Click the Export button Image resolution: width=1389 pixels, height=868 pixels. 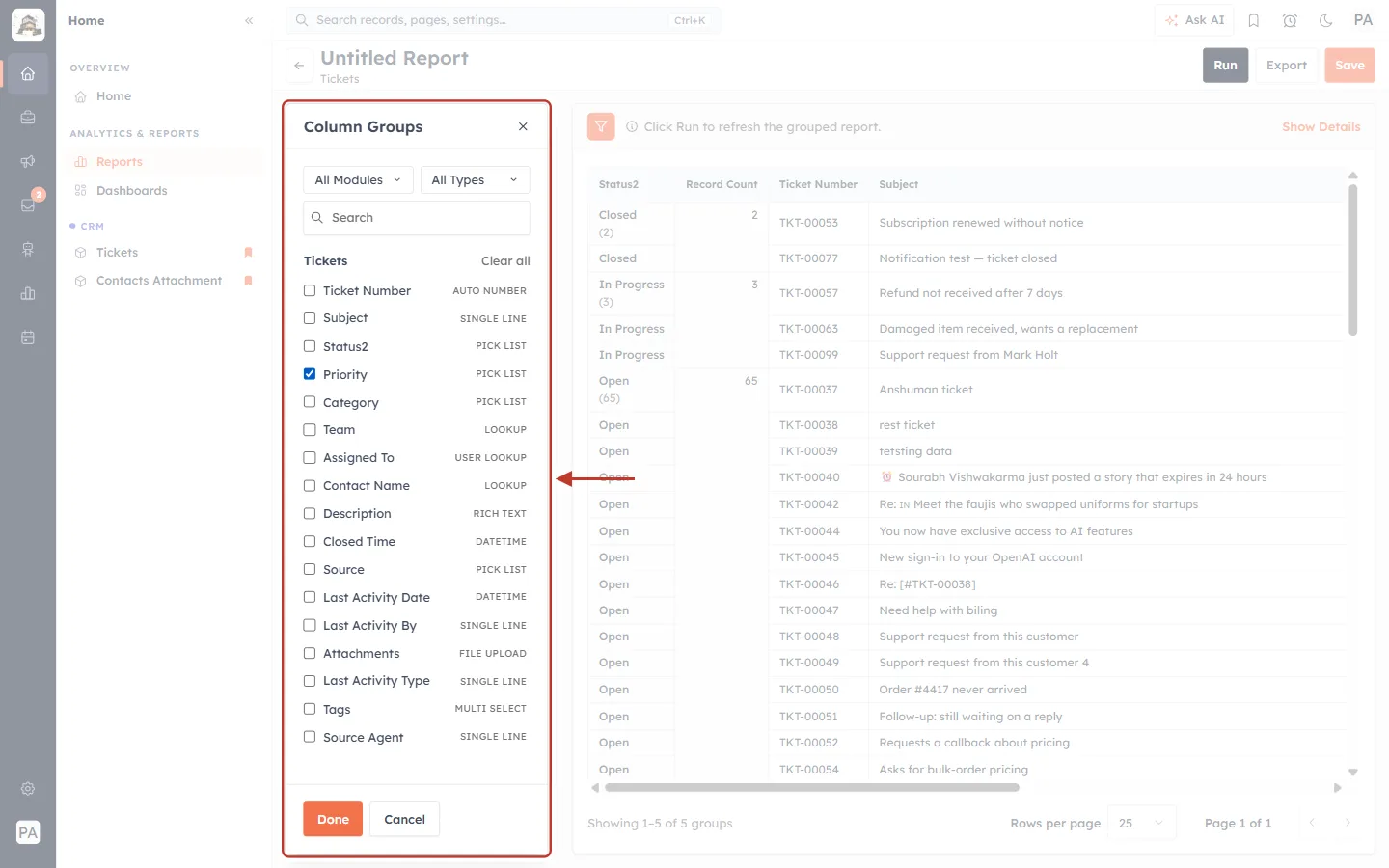tap(1286, 66)
